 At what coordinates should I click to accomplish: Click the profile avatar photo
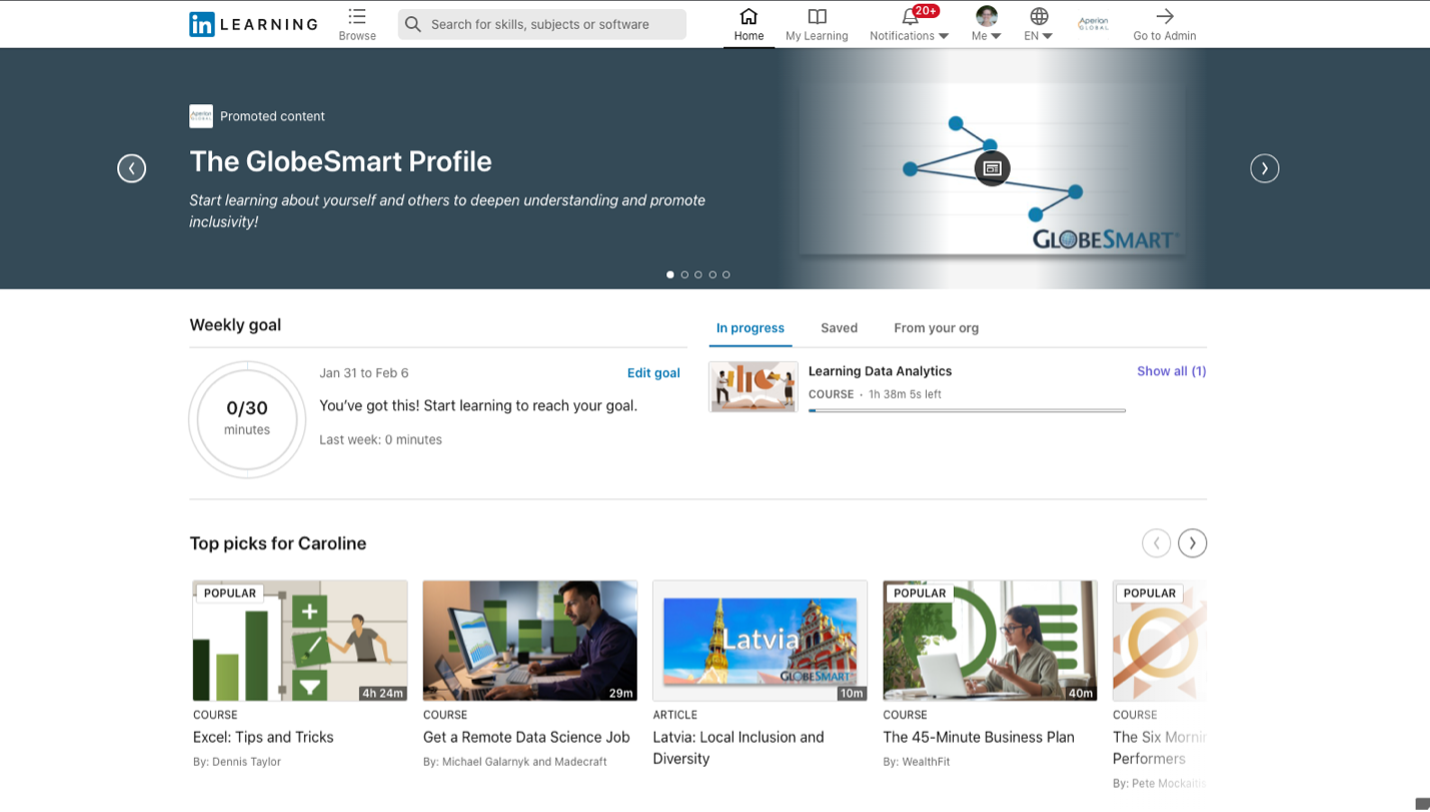(x=986, y=16)
